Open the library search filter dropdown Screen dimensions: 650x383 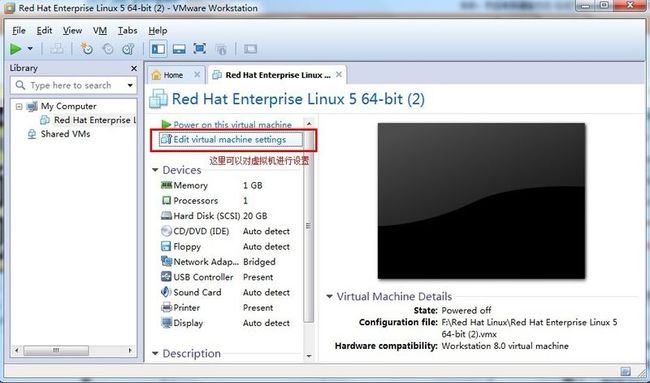pos(130,85)
